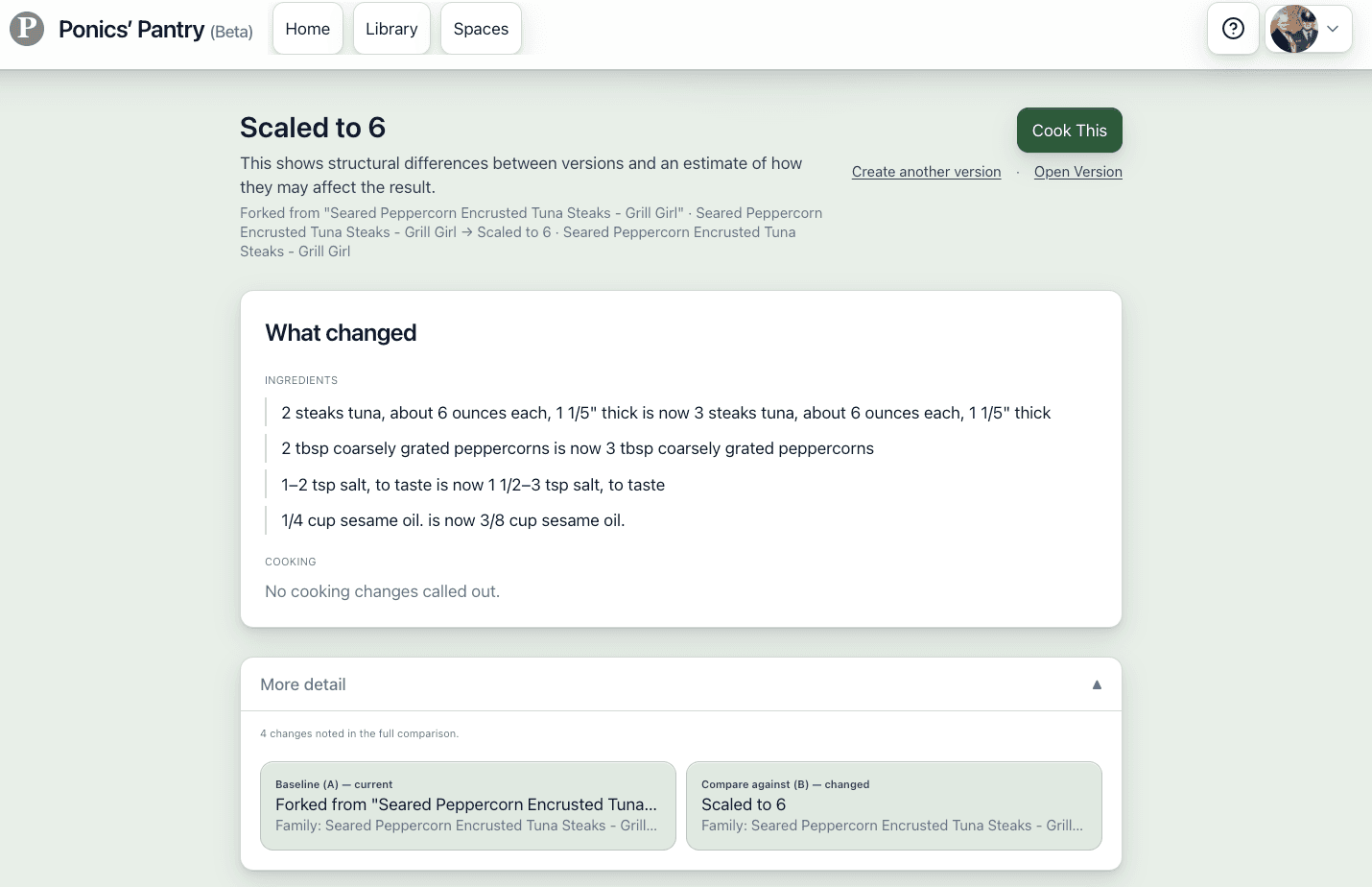Open the Library tab
Viewport: 1372px width, 887px height.
(x=391, y=29)
